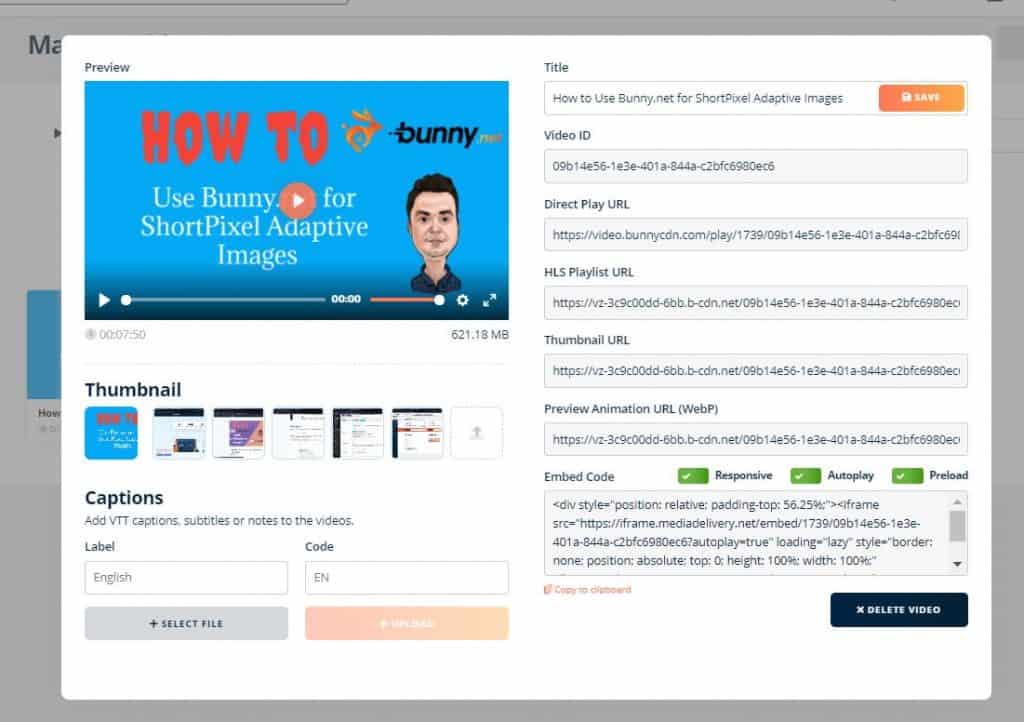The width and height of the screenshot is (1024, 722).
Task: Click the upload custom thumbnail icon
Action: (476, 433)
